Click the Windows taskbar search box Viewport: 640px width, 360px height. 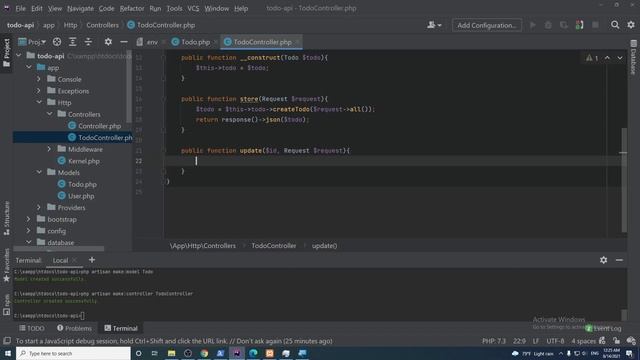[73, 353]
